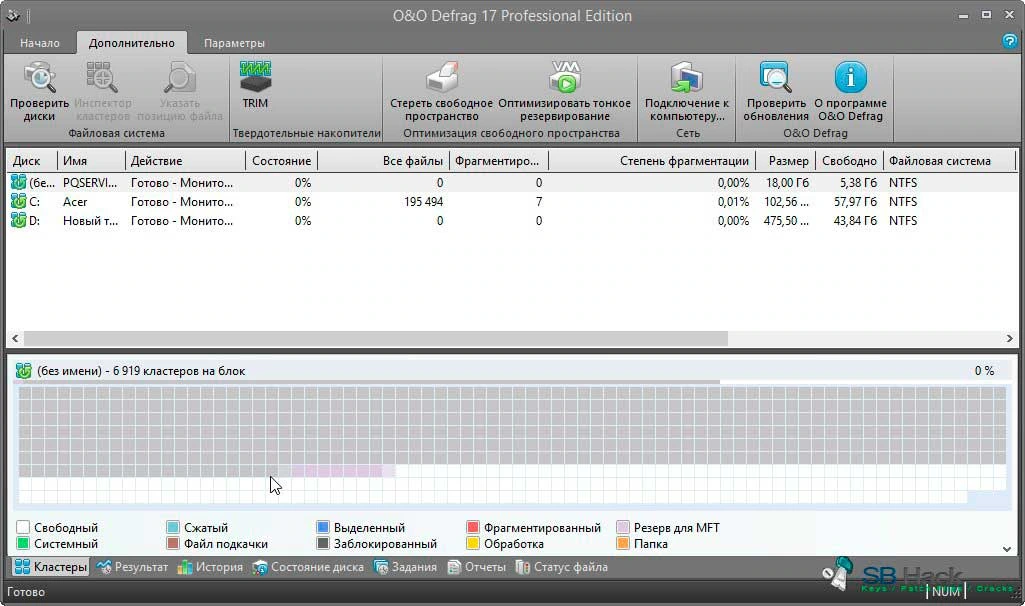
Task: Click the scroll left arrow of drive list
Action: click(16, 338)
